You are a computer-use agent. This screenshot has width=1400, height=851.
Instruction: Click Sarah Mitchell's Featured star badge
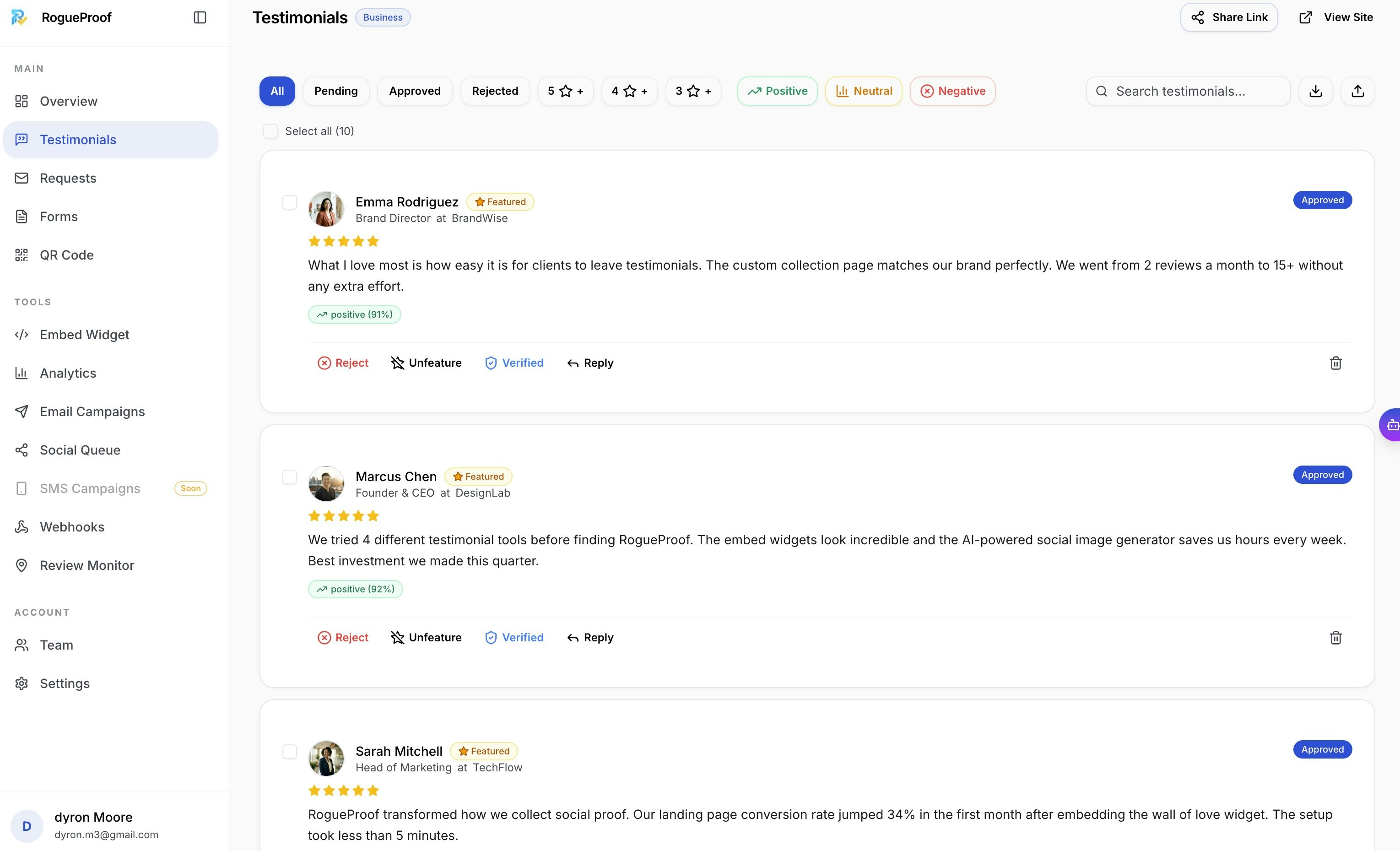[x=484, y=751]
